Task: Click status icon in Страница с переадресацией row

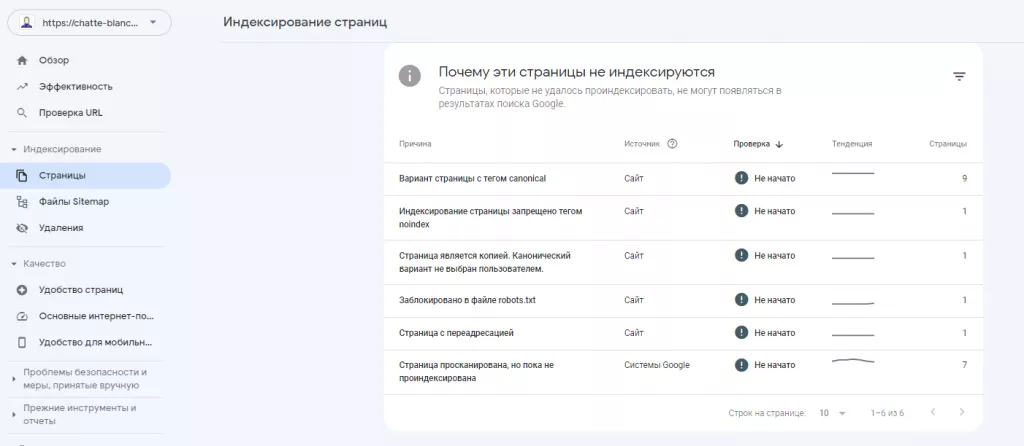Action: click(741, 332)
